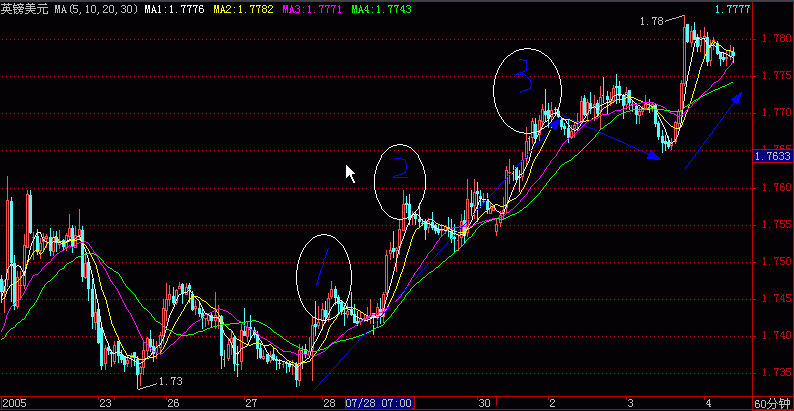Click the 2 date label on time axis
This screenshot has width=794, height=411.
[x=552, y=403]
